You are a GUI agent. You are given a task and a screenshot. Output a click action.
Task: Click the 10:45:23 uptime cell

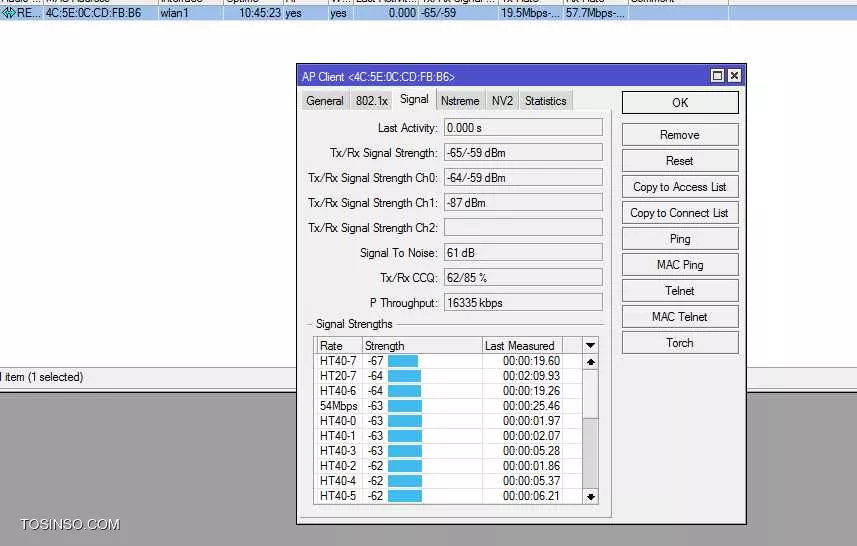click(260, 13)
